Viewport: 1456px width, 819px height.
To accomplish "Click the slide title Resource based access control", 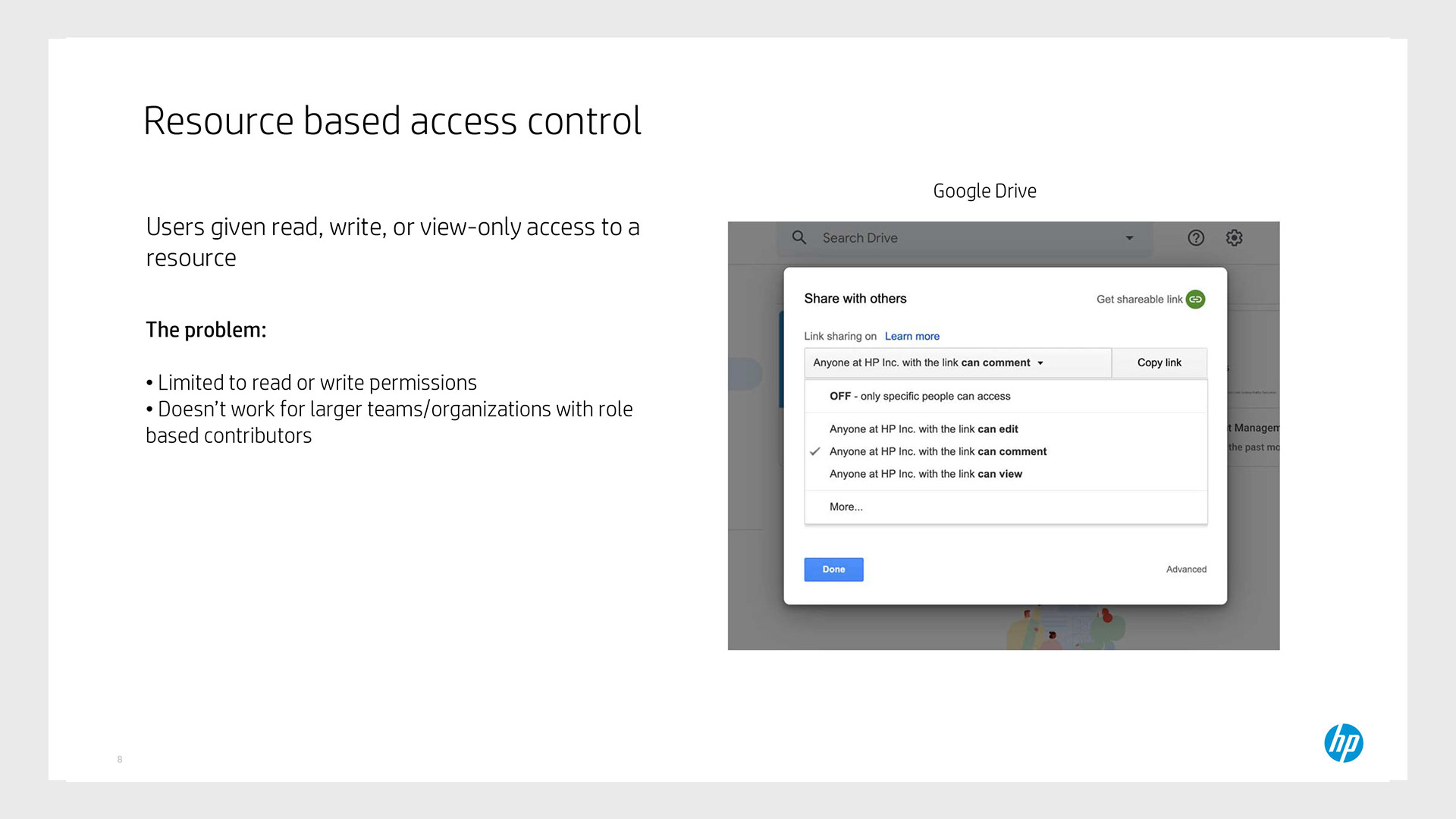I will 392,121.
